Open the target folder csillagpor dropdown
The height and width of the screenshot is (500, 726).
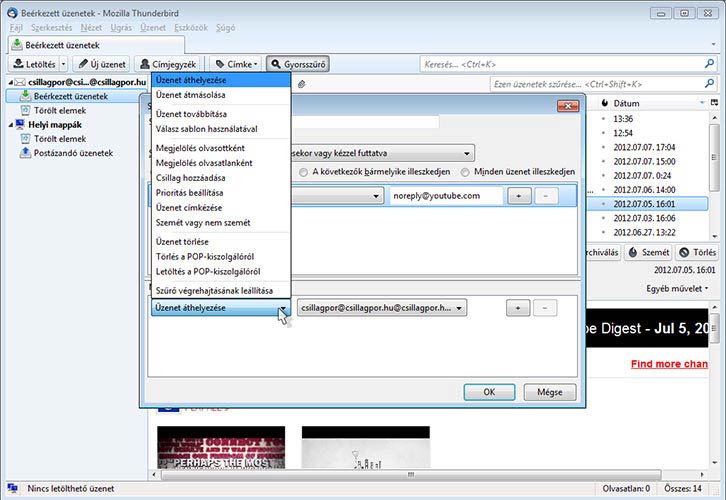click(381, 309)
